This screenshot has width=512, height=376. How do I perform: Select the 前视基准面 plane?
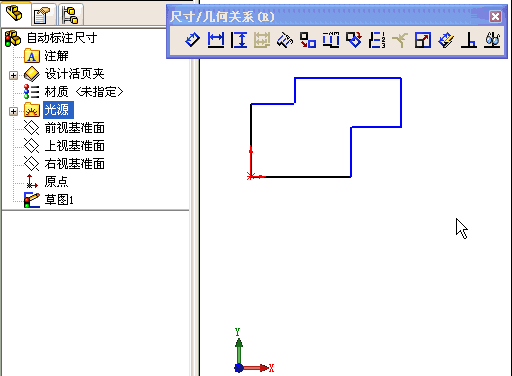64,128
